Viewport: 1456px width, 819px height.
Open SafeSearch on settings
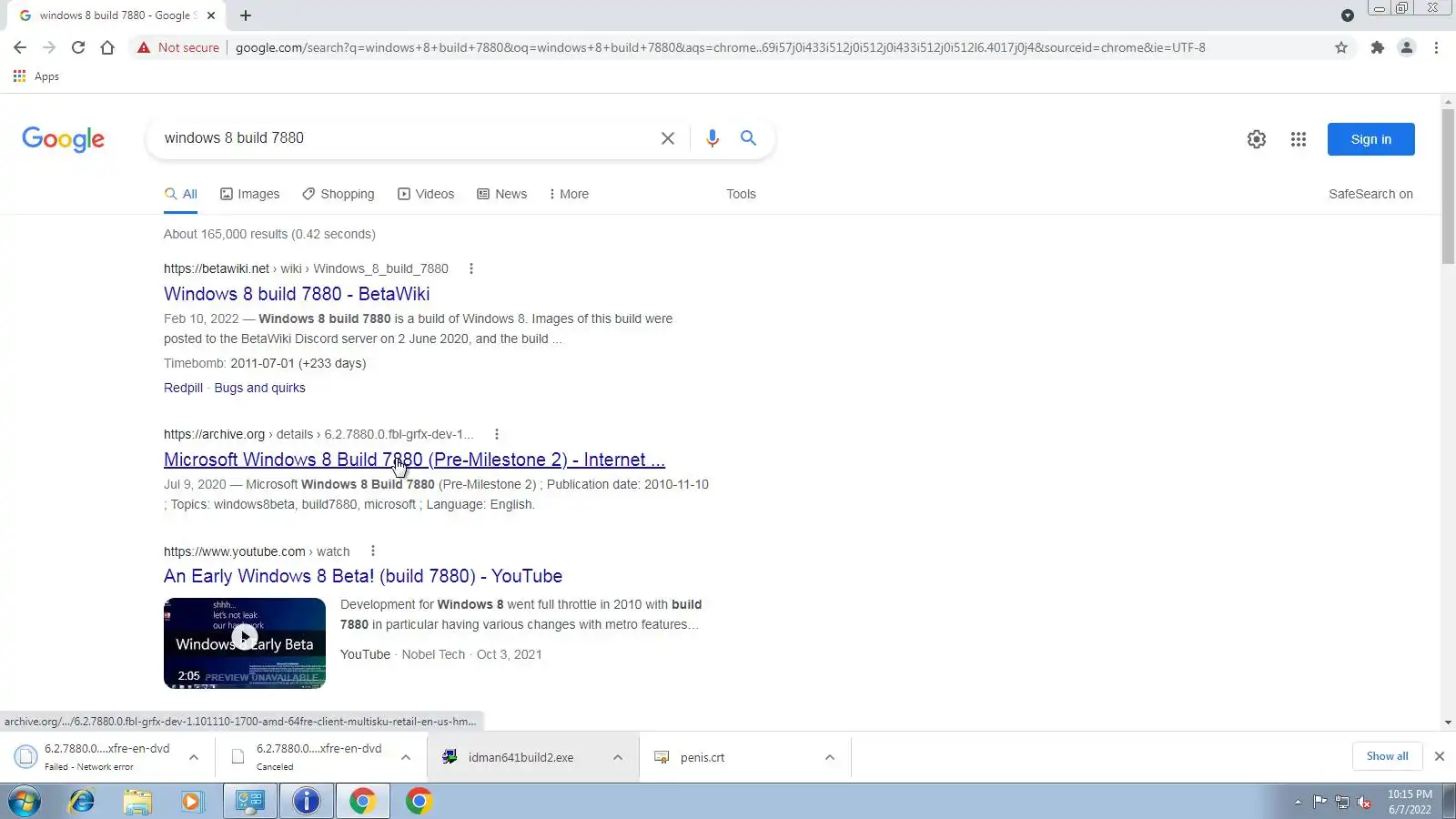pyautogui.click(x=1370, y=194)
